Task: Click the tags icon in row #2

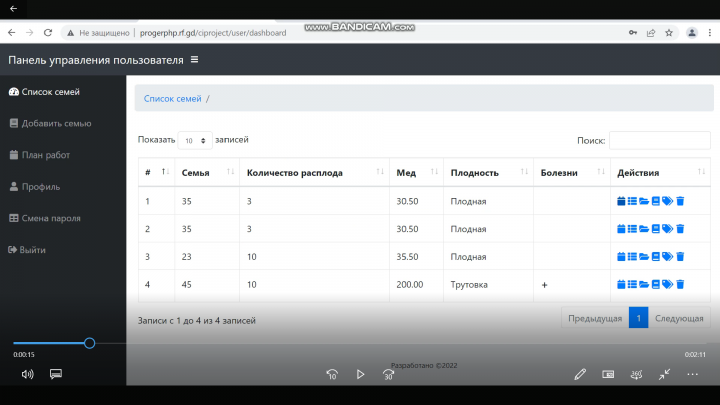Action: (668, 229)
